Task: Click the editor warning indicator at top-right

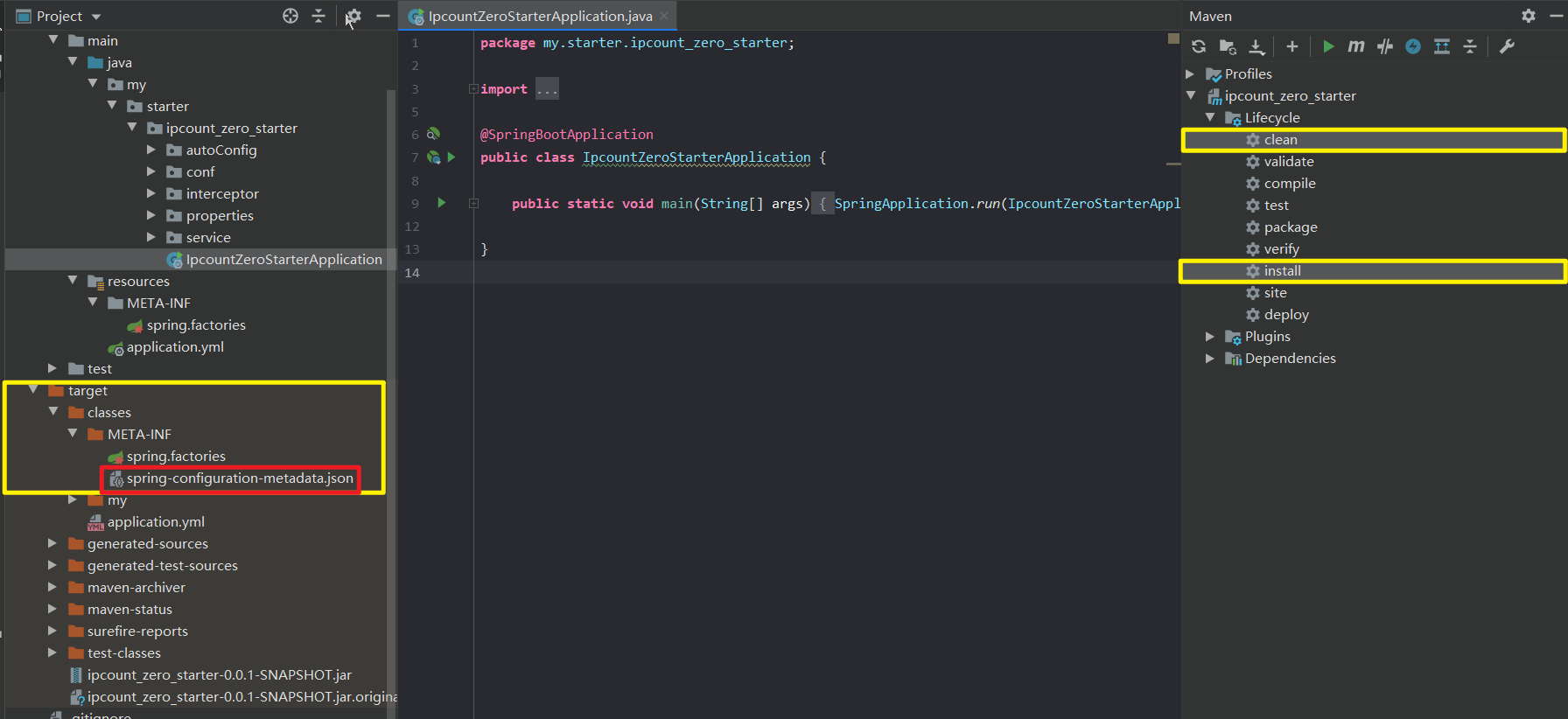Action: (x=1173, y=38)
